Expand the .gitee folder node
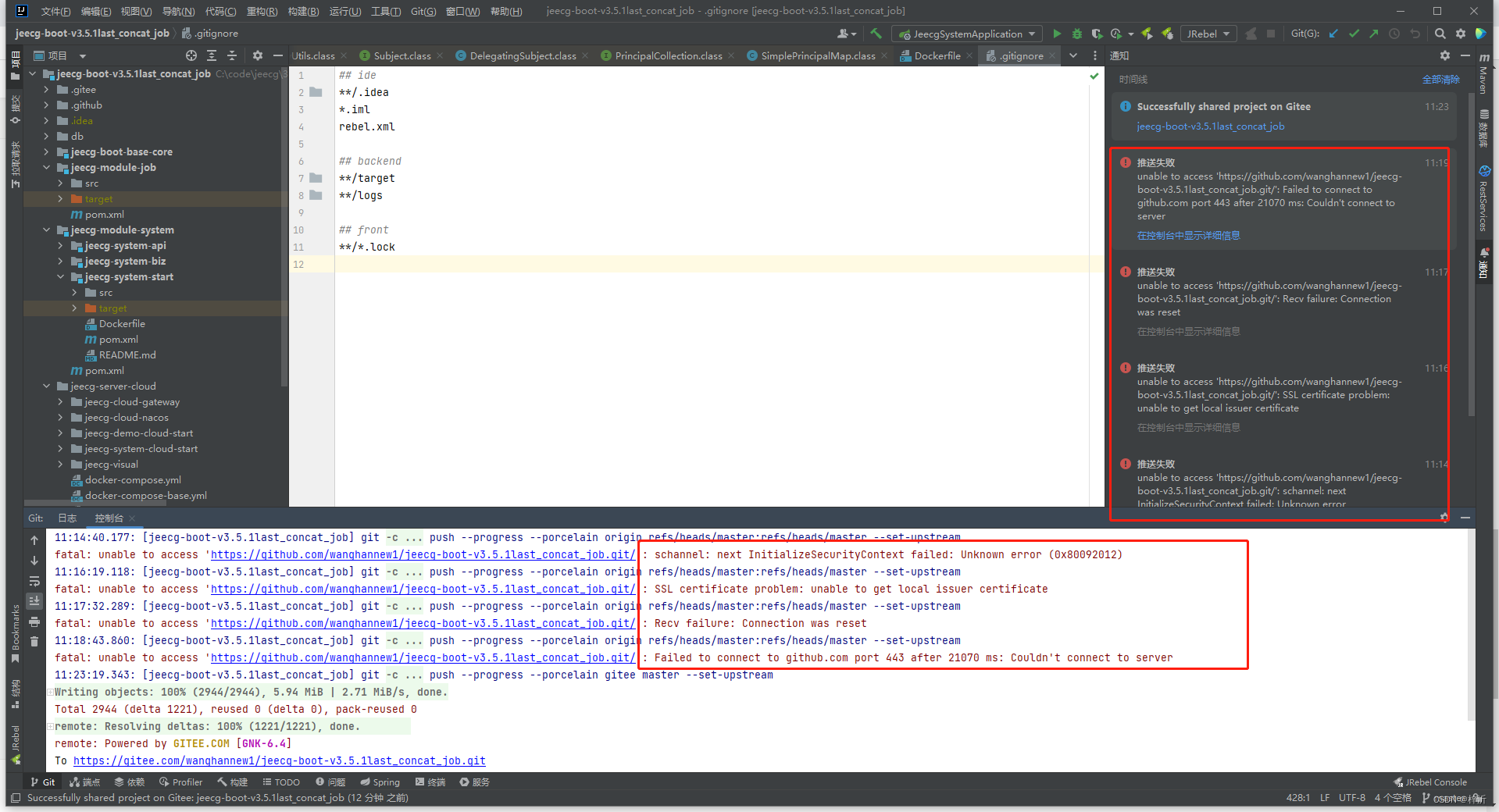The width and height of the screenshot is (1499, 812). 46,89
